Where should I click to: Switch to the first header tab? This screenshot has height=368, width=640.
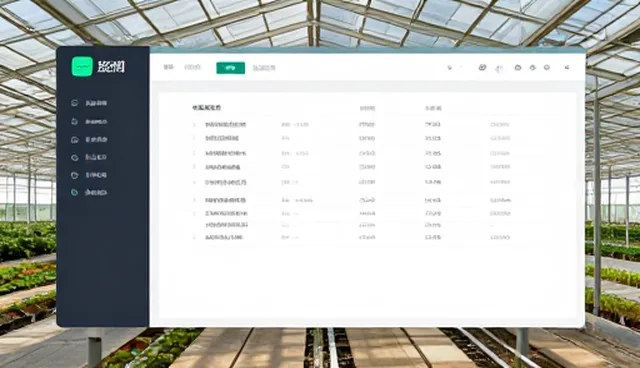[169, 67]
